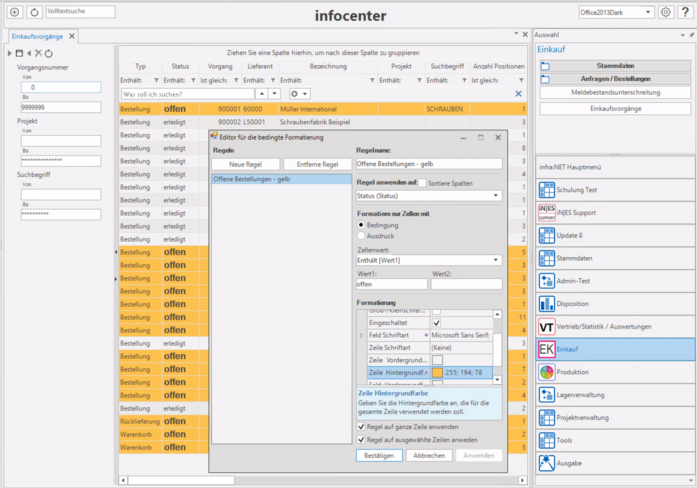
Task: Click the Disposition module icon
Action: [x=547, y=303]
